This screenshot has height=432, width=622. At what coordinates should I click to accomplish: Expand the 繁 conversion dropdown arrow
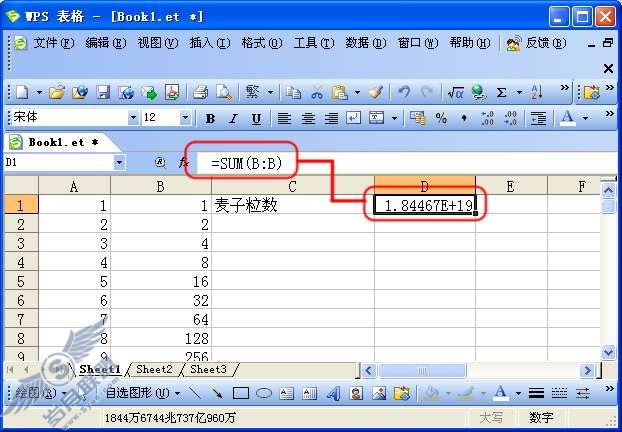pos(270,93)
